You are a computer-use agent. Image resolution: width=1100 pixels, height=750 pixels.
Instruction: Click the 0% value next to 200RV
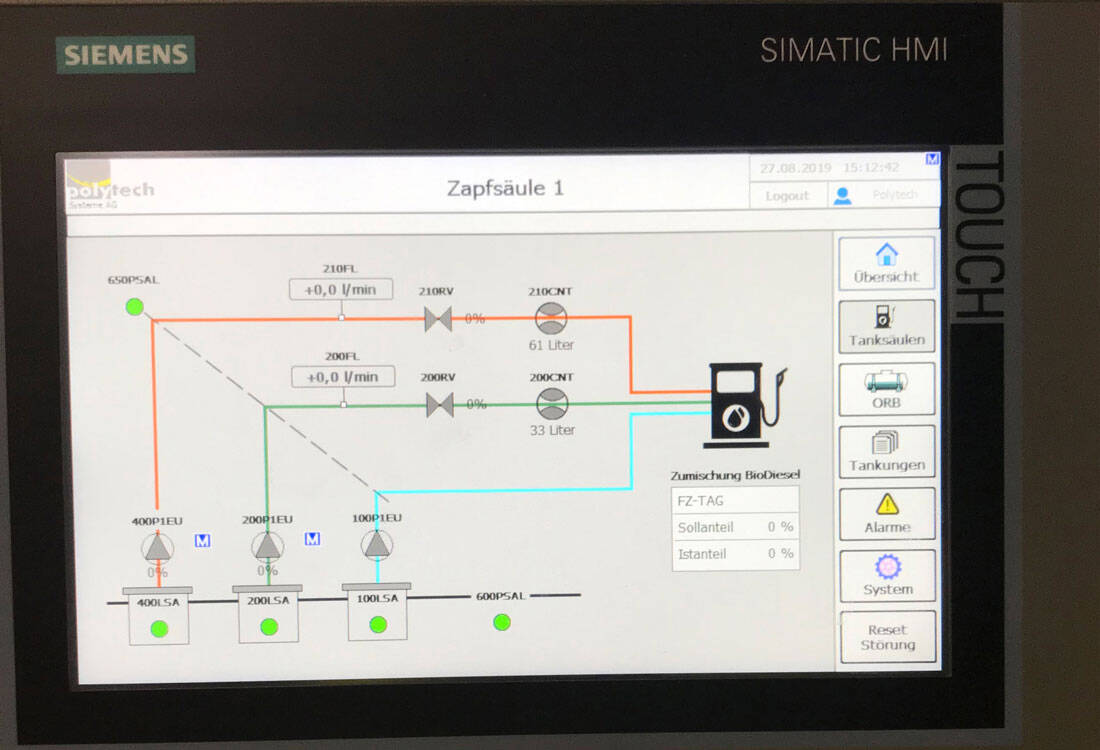[x=476, y=404]
